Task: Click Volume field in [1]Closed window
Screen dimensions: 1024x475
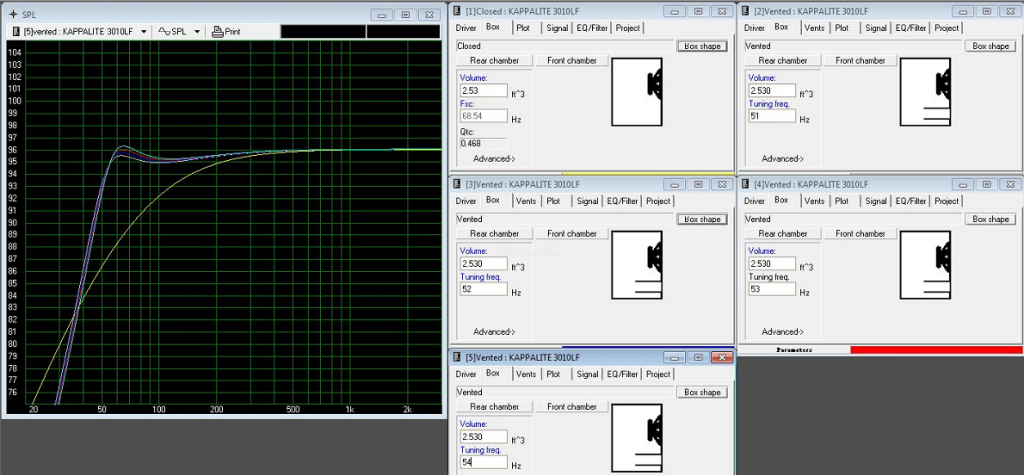Action: 483,91
